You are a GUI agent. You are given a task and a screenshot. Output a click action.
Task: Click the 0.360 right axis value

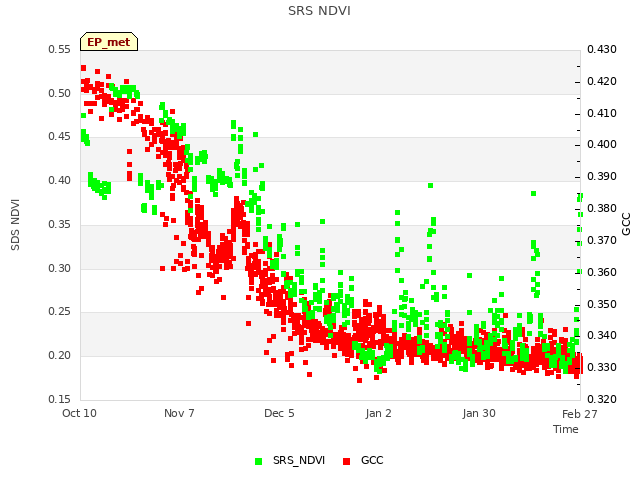pos(602,272)
